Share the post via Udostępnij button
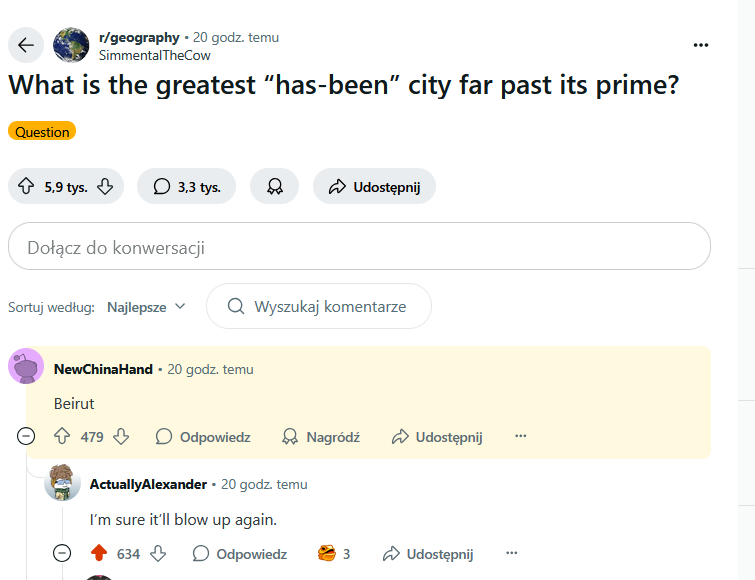The width and height of the screenshot is (755, 580). click(374, 186)
